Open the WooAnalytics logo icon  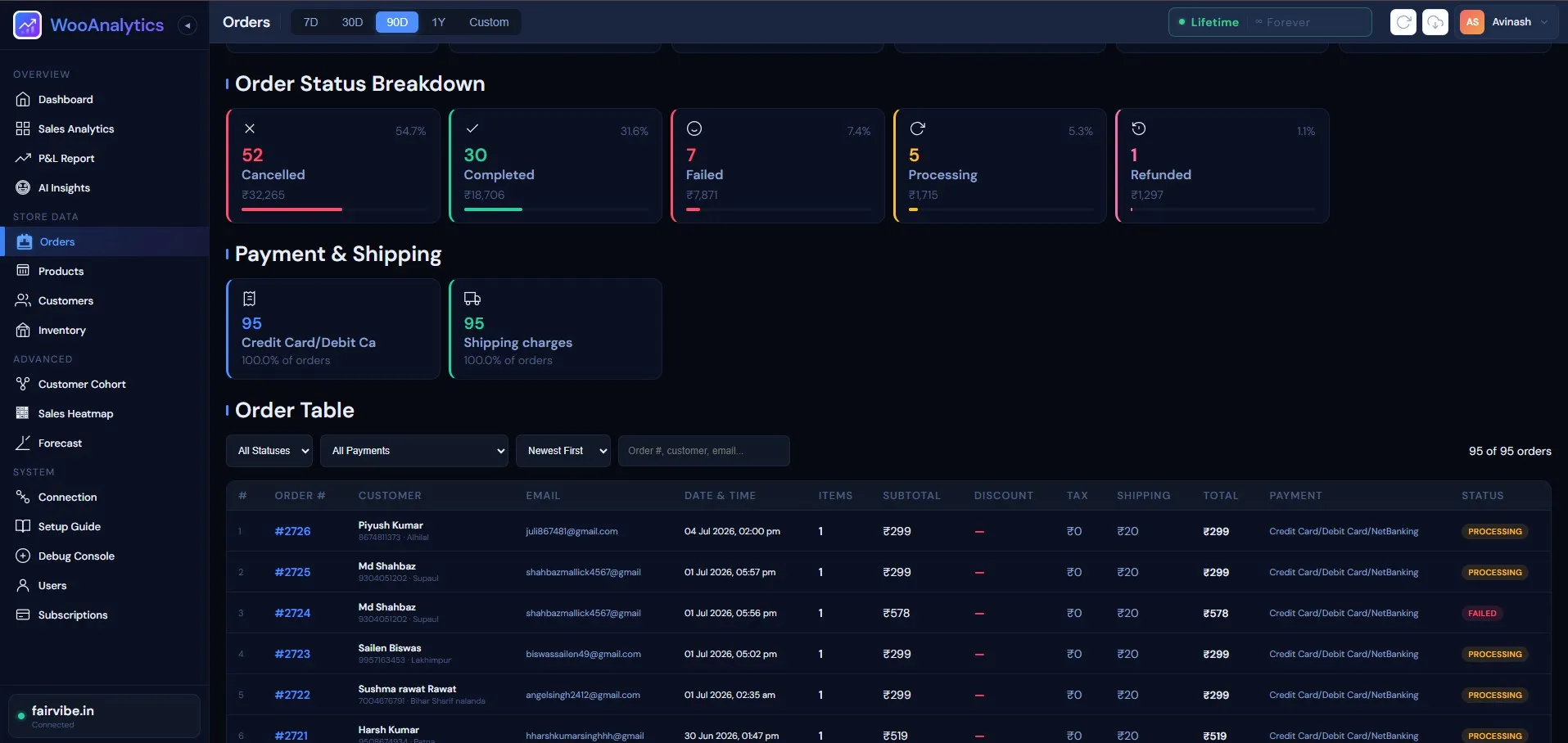[x=27, y=25]
